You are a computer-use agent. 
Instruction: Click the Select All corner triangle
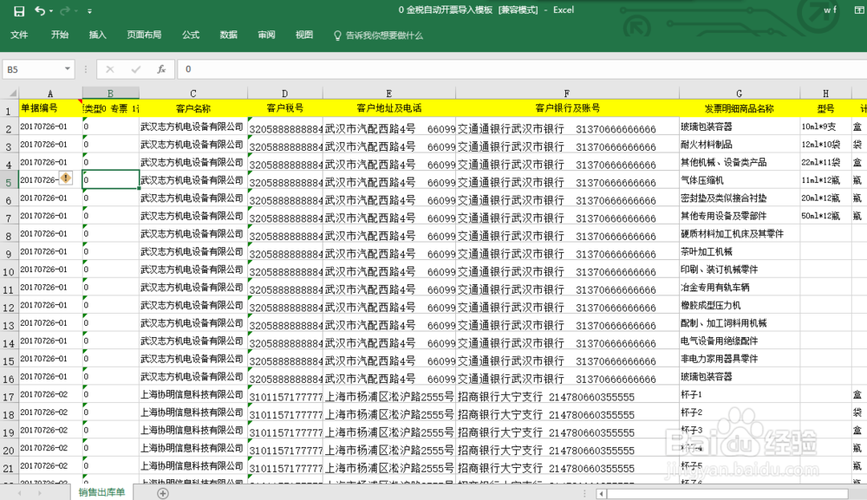point(12,93)
